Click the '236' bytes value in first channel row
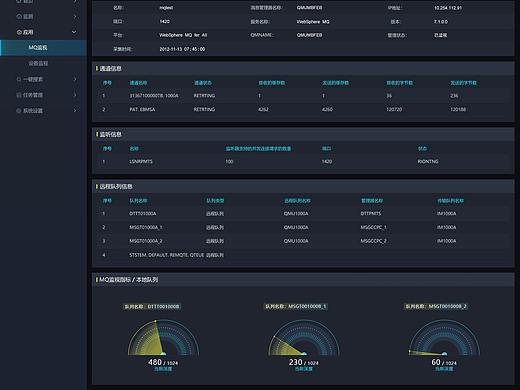This screenshot has width=520, height=390. (x=454, y=96)
